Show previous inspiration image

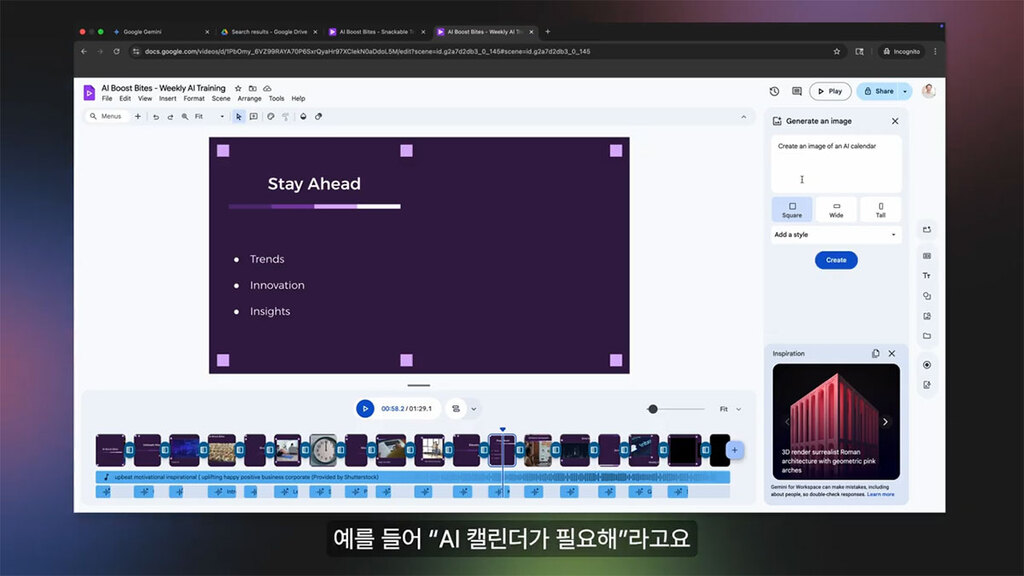pyautogui.click(x=787, y=422)
